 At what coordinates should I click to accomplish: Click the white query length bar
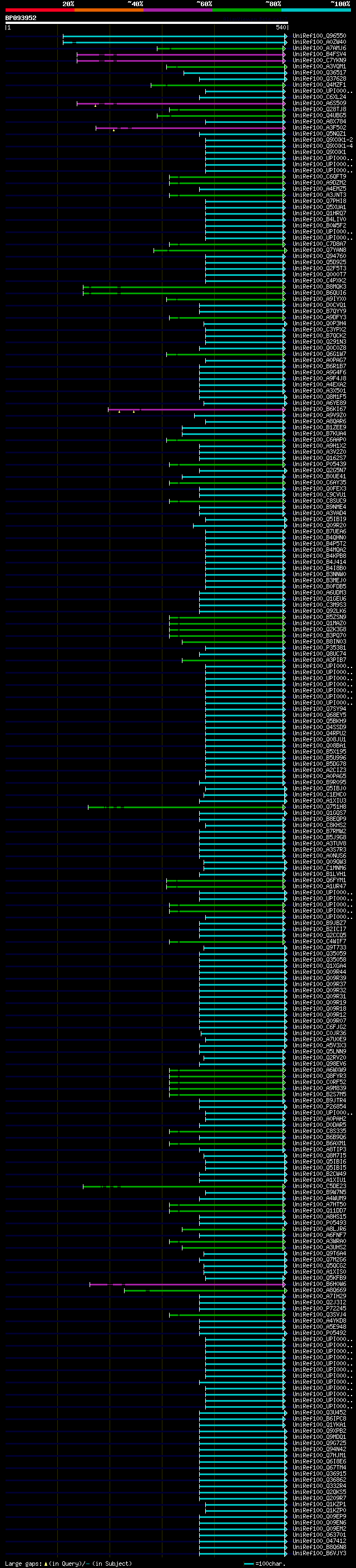[146, 23]
